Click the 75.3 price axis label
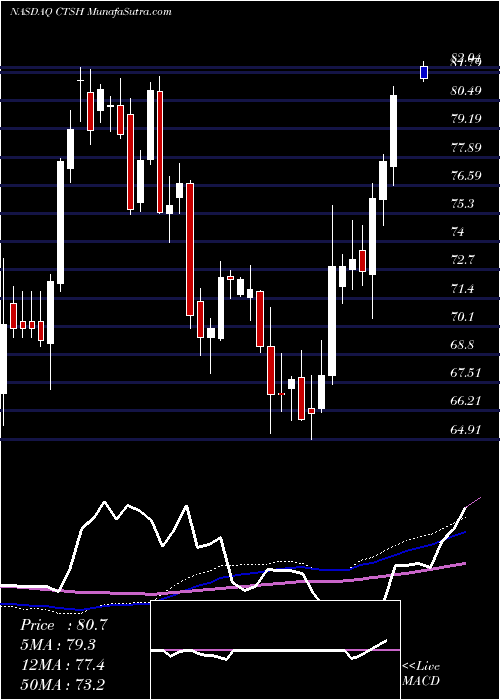The height and width of the screenshot is (700, 500). (x=463, y=203)
